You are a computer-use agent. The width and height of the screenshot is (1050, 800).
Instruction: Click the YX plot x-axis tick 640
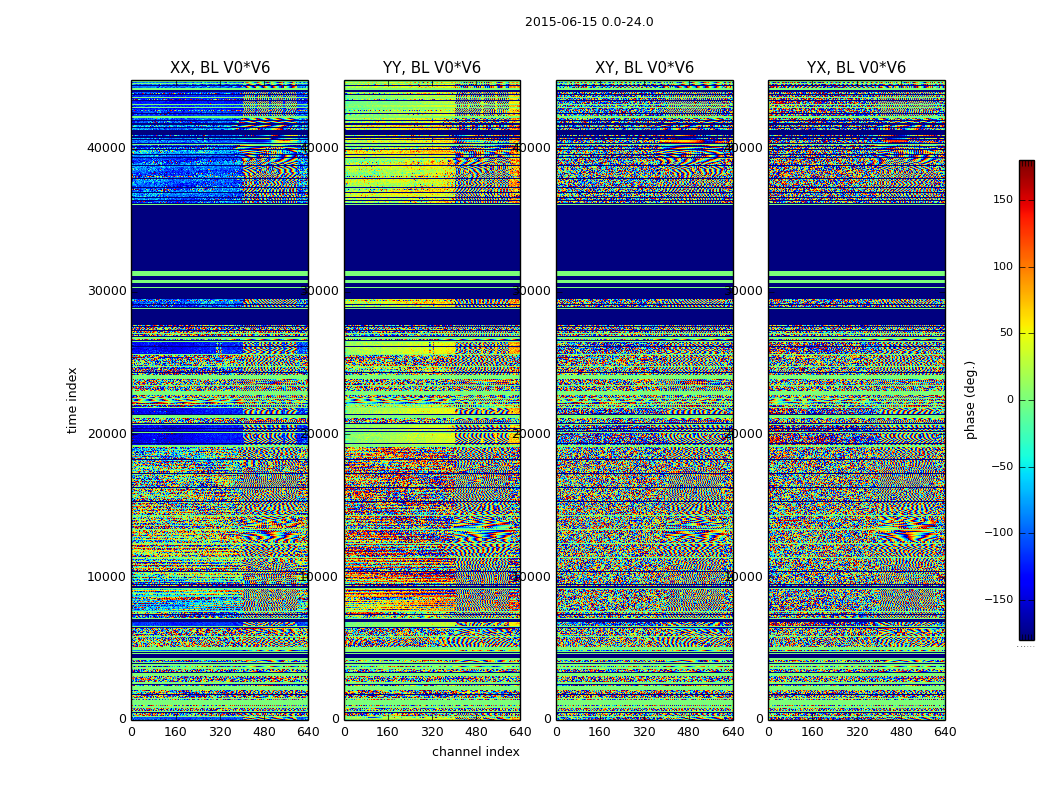(x=945, y=732)
